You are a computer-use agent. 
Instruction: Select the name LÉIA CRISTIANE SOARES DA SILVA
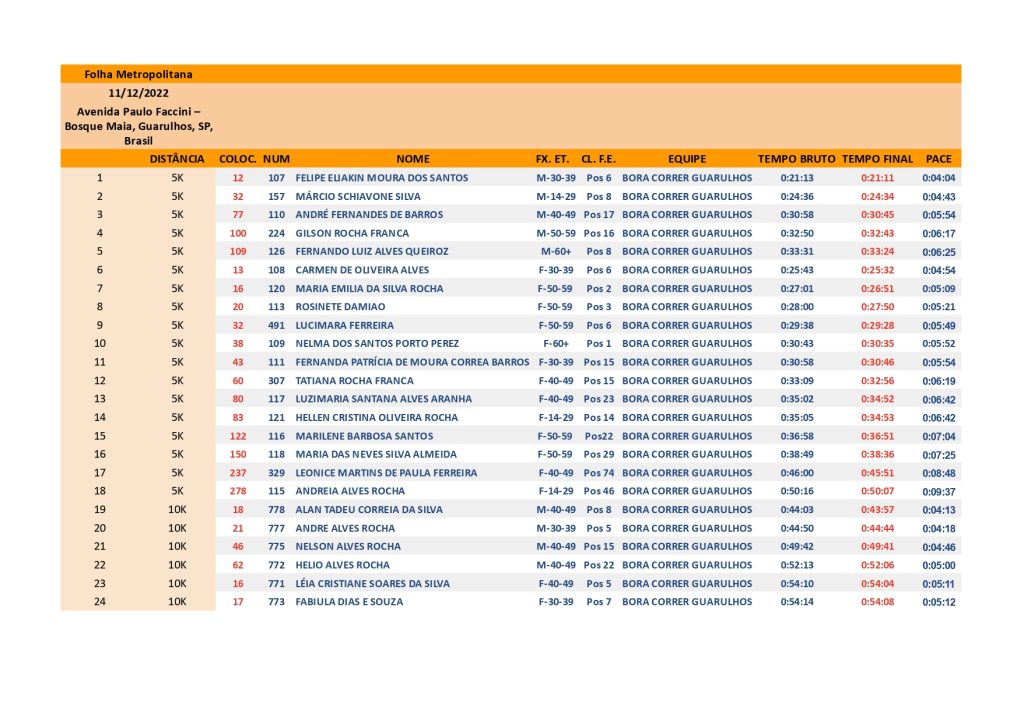click(x=372, y=584)
